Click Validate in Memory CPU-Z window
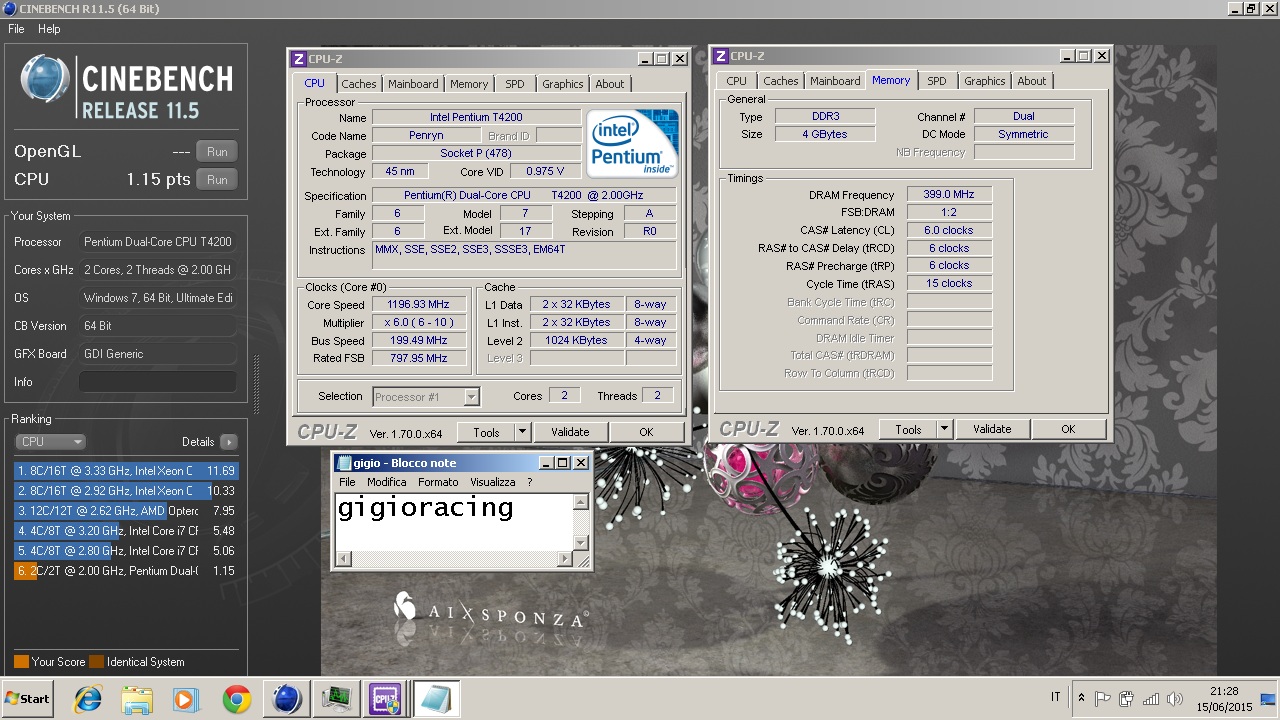Image resolution: width=1280 pixels, height=720 pixels. coord(992,429)
